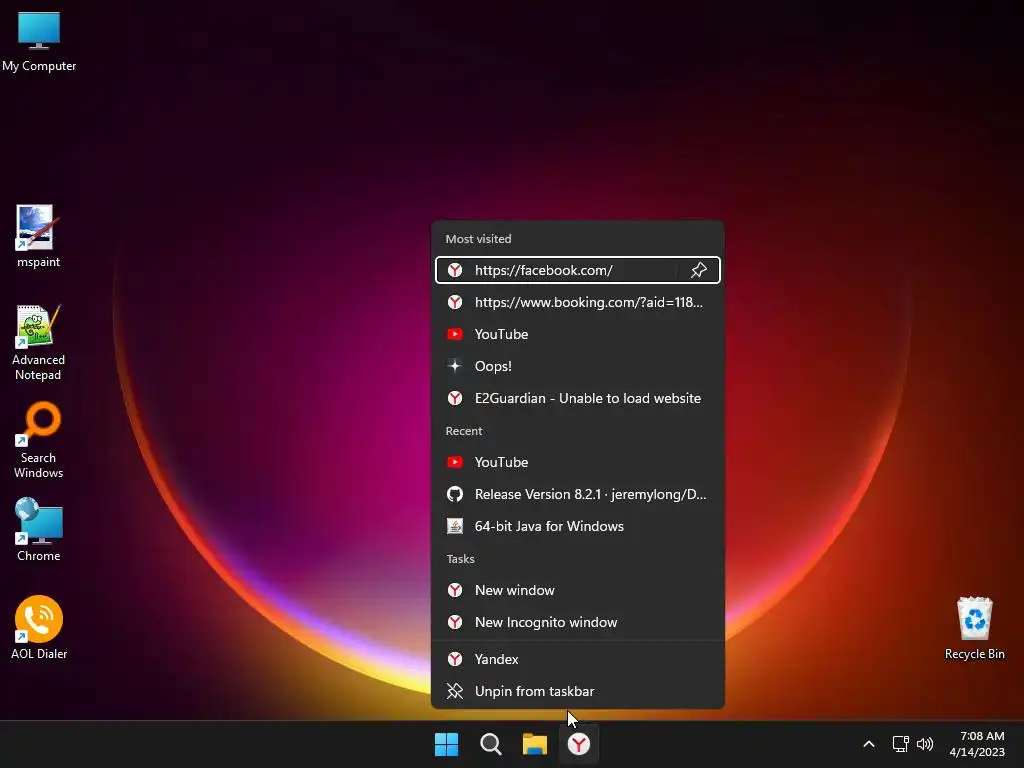Select the Search Windows desktop shortcut
Screen dimensions: 1024x768
tap(39, 441)
